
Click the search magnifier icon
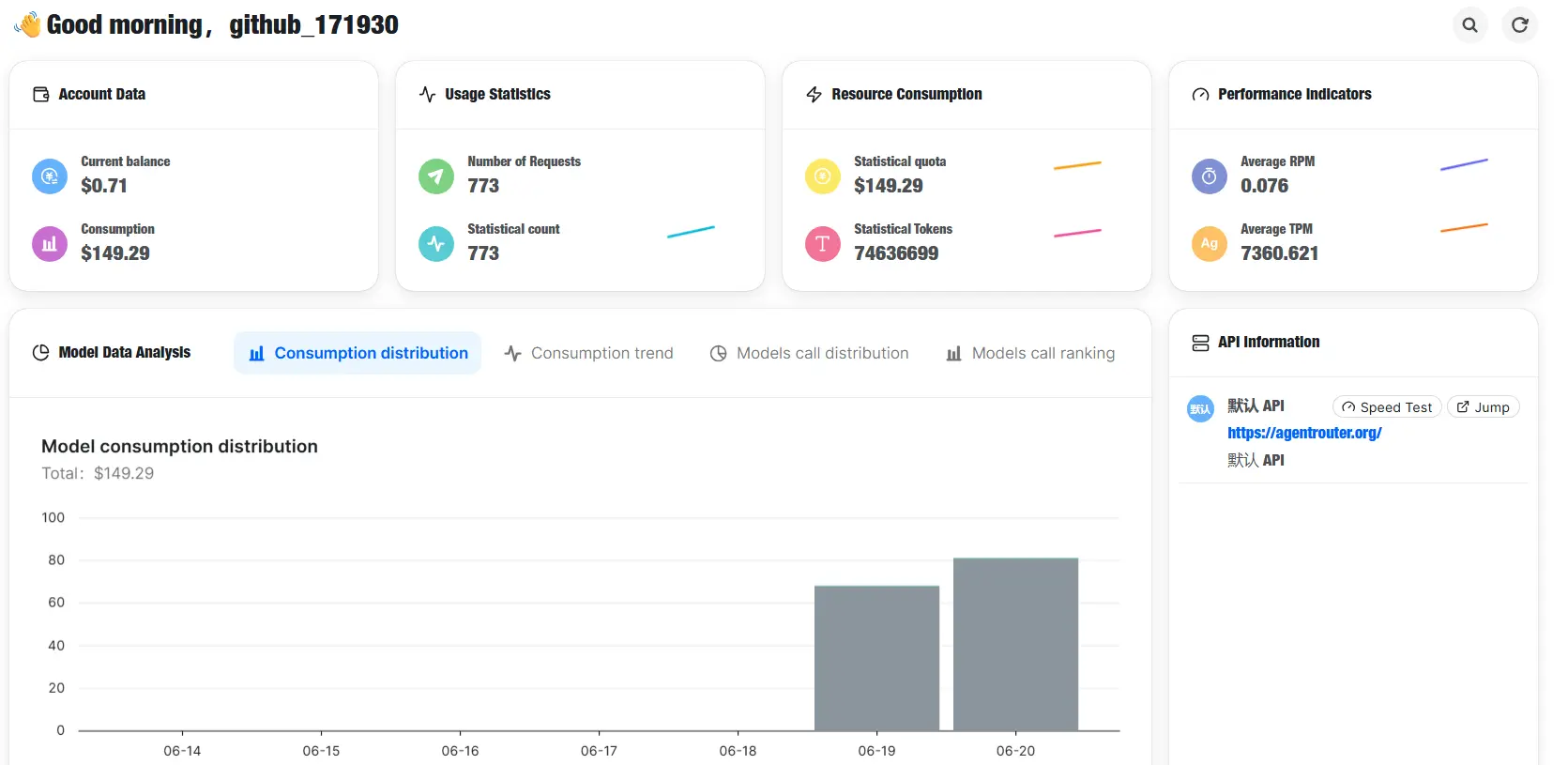click(1469, 25)
